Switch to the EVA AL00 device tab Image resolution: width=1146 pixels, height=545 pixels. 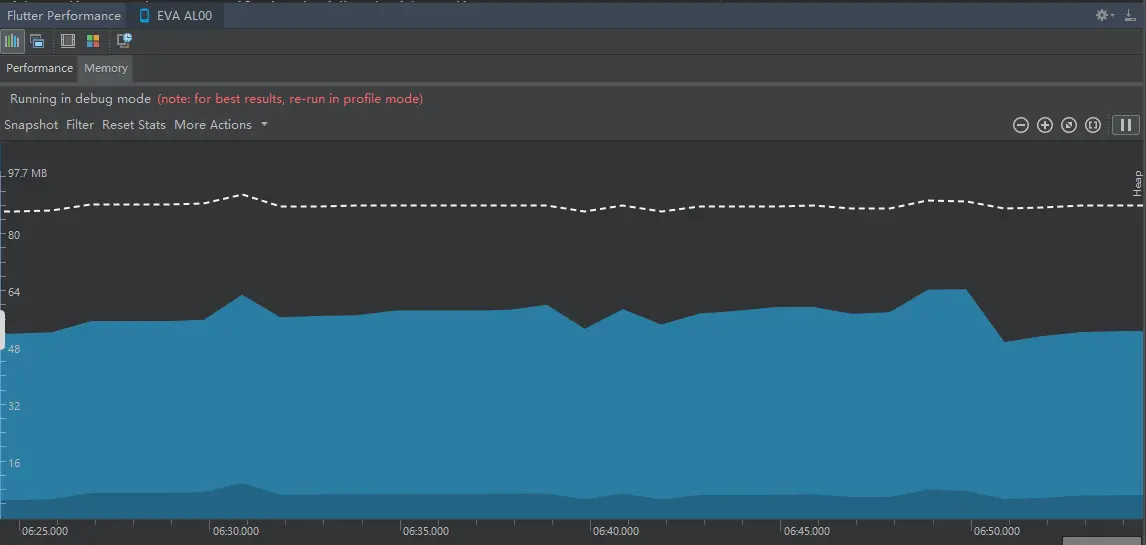(175, 15)
